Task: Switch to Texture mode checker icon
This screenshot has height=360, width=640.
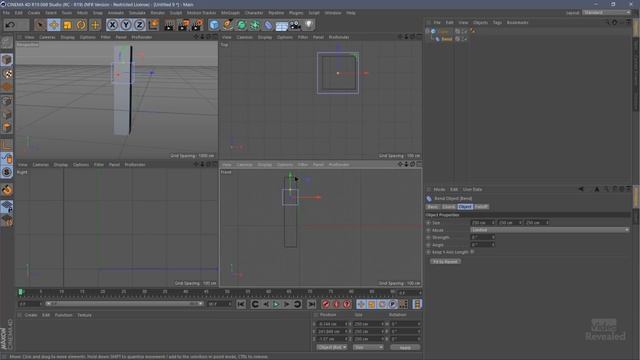Action: [7, 74]
